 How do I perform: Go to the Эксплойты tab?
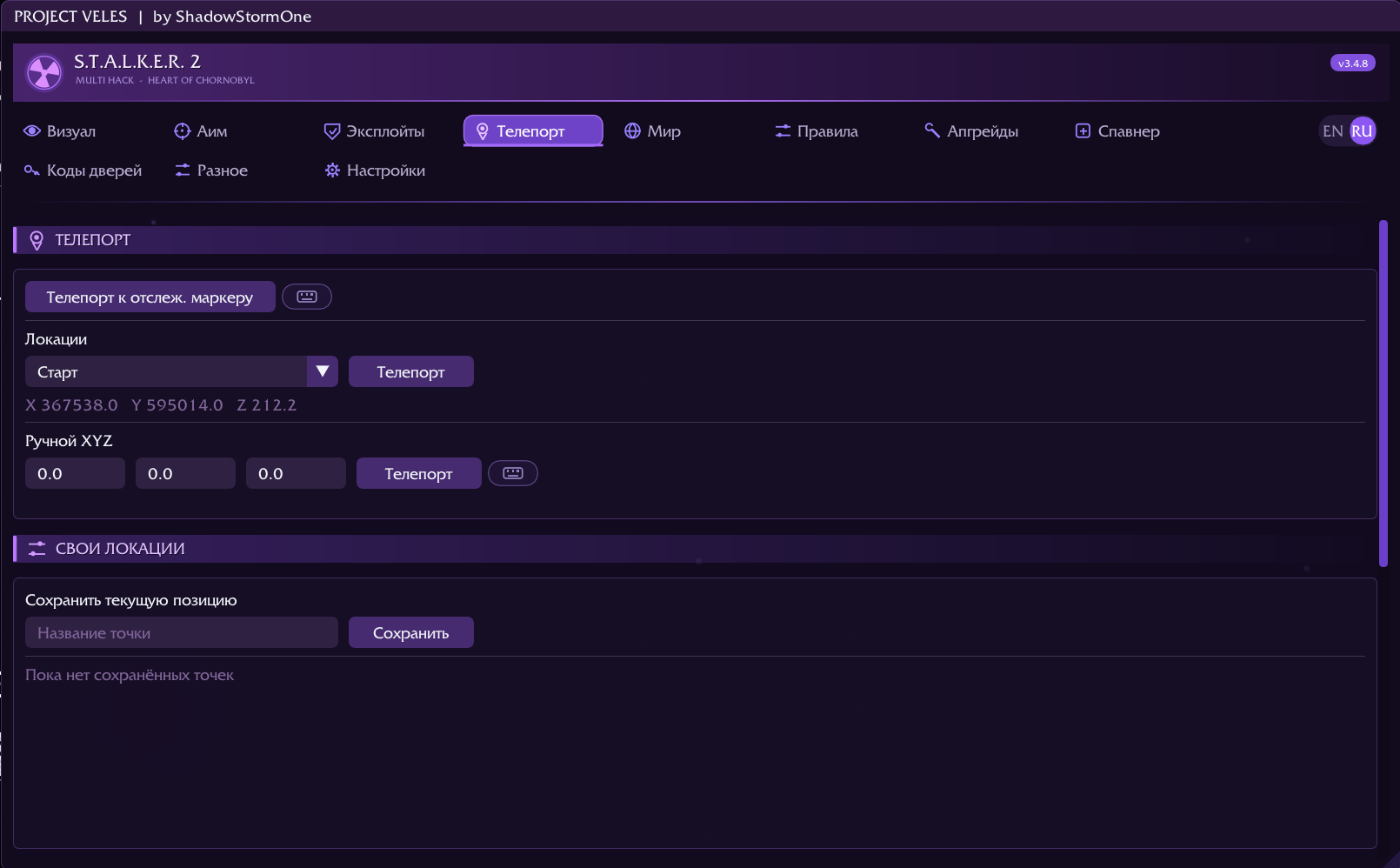coord(375,131)
